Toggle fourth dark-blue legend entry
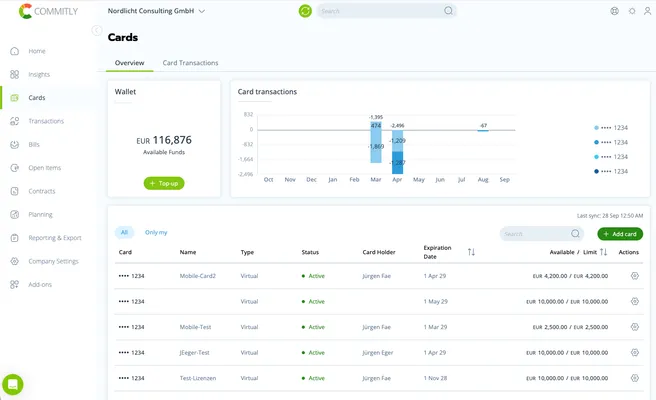This screenshot has width=656, height=400. click(611, 171)
